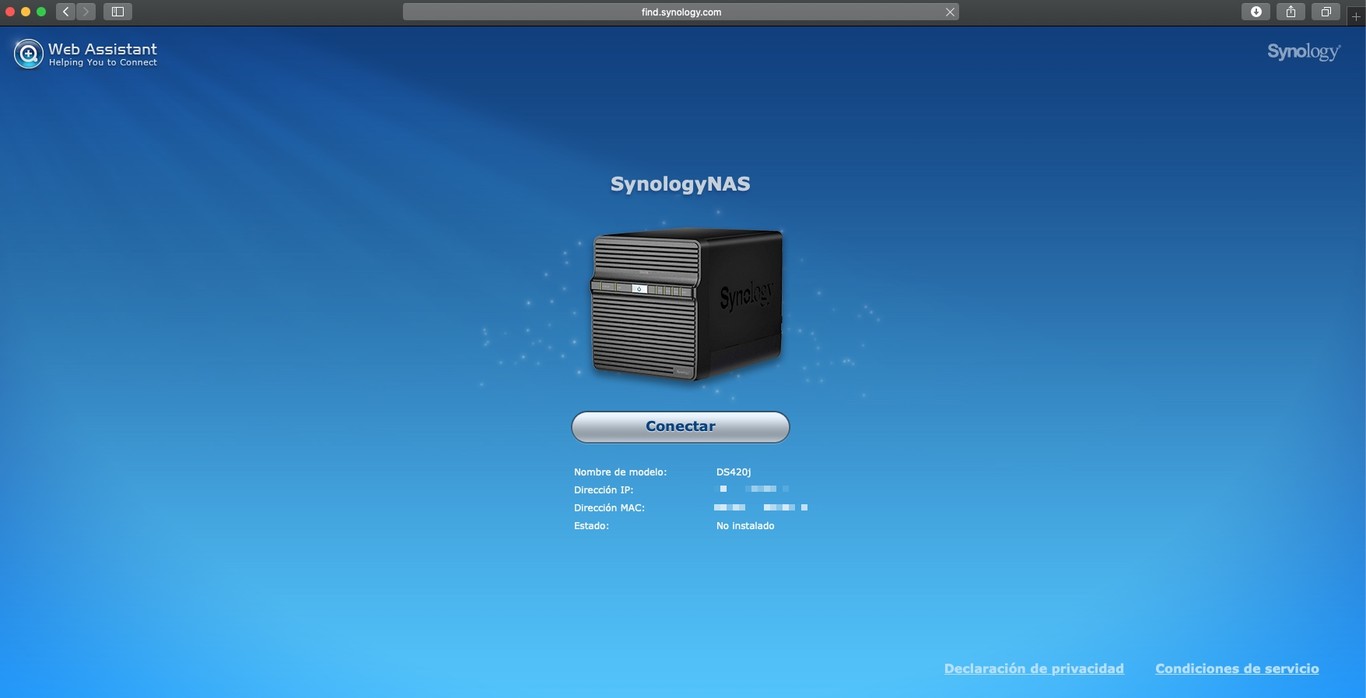Click the back navigation arrow

(x=64, y=11)
